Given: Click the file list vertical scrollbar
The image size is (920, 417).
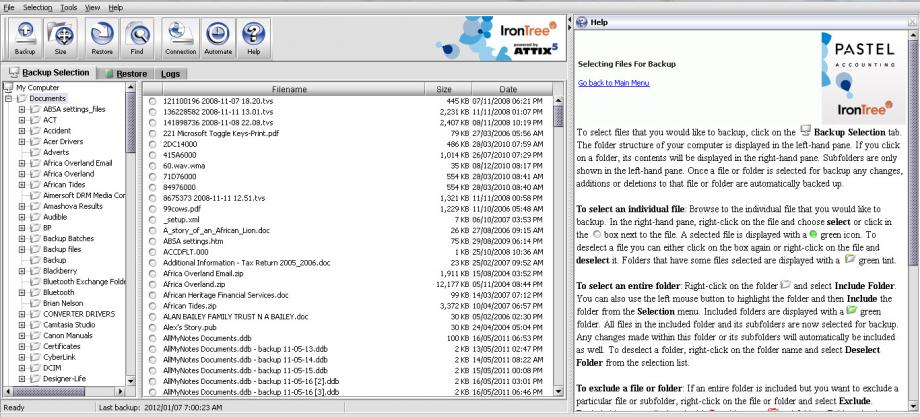Looking at the screenshot, I should (x=558, y=250).
